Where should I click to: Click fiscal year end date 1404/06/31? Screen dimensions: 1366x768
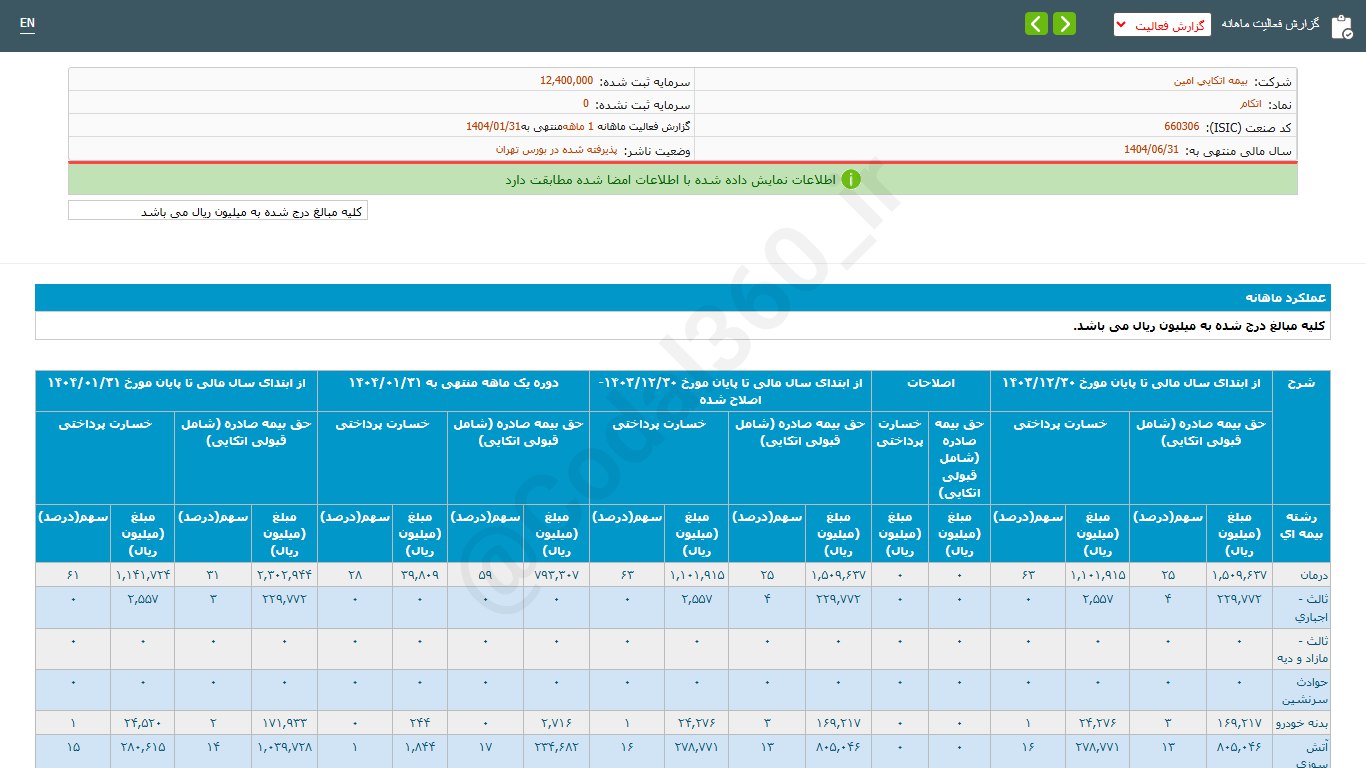pos(1151,150)
